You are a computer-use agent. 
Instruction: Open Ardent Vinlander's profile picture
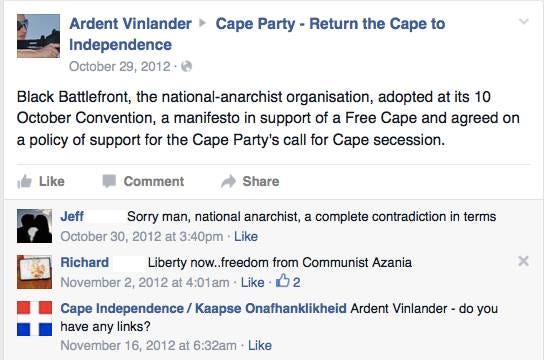(x=38, y=36)
